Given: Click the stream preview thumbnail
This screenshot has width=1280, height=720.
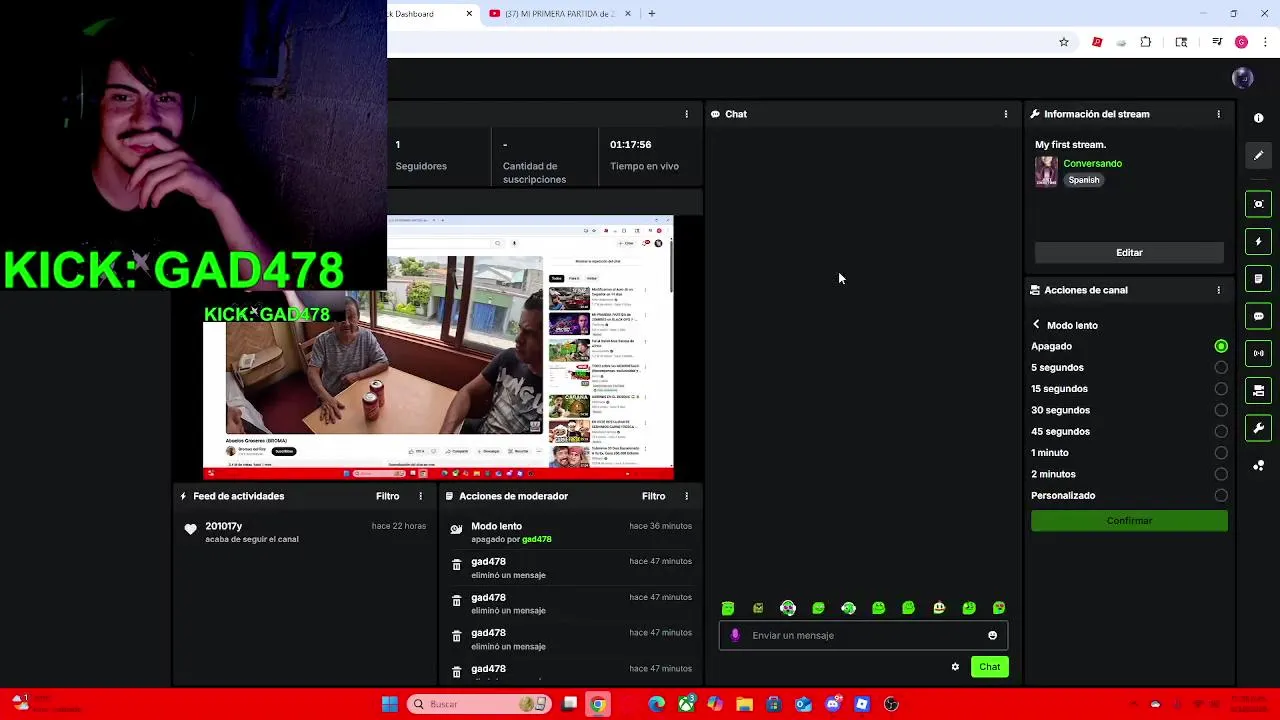Looking at the screenshot, I should point(438,348).
